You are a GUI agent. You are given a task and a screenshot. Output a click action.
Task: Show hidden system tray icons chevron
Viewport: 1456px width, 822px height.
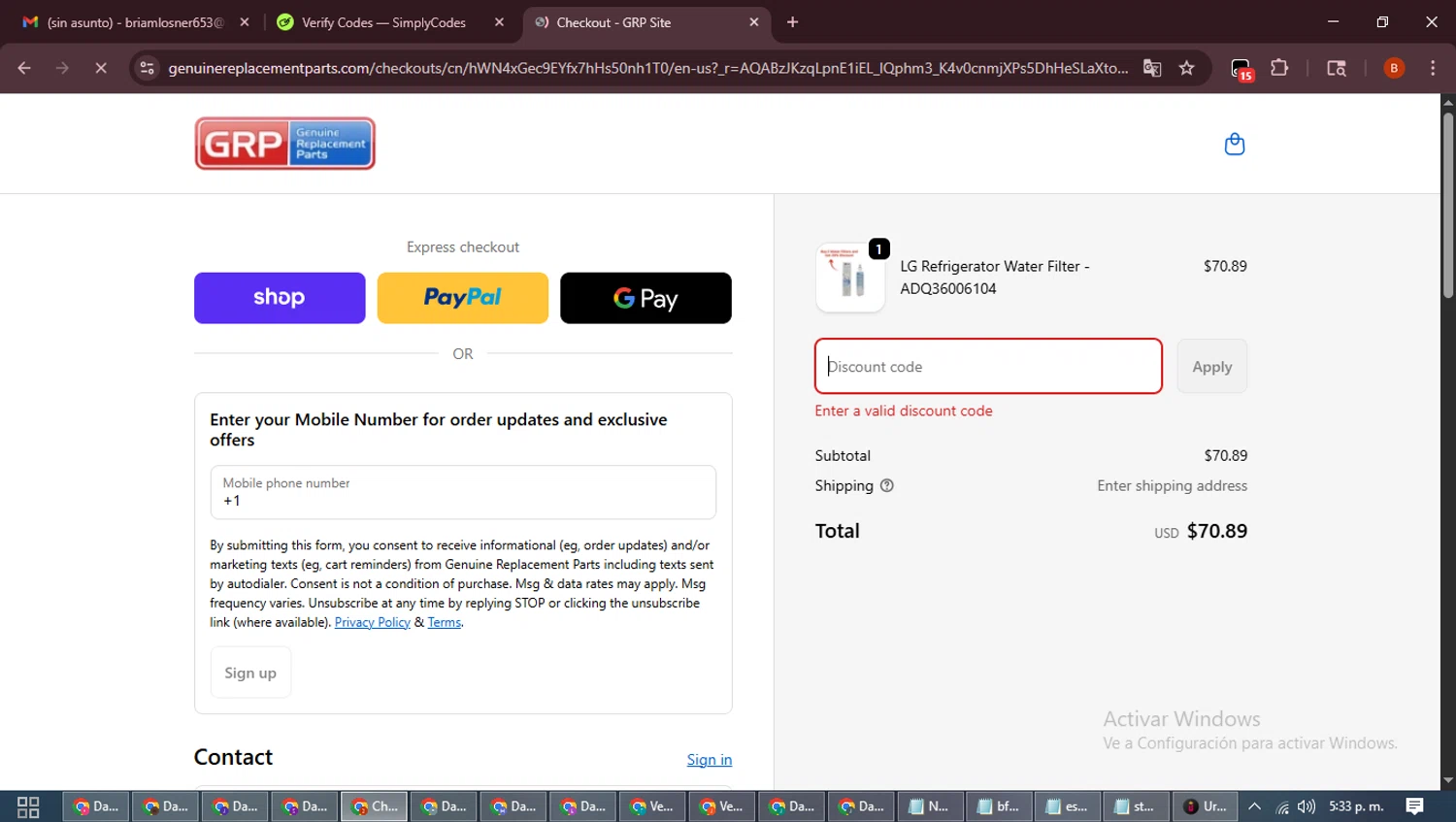tap(1254, 806)
